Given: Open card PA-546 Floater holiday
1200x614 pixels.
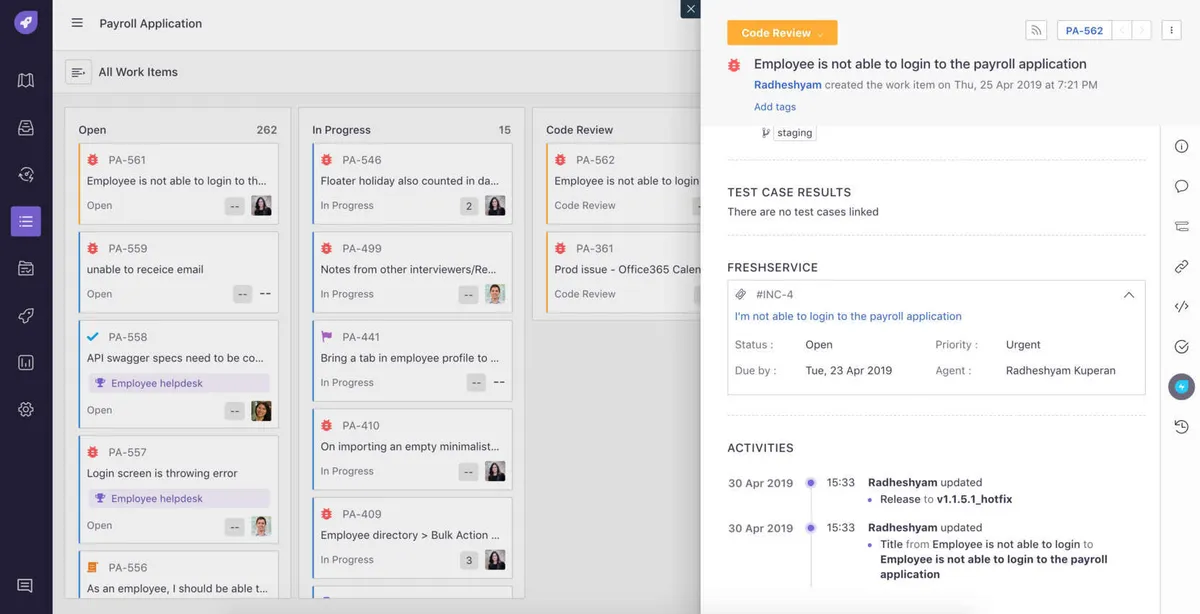Looking at the screenshot, I should click(412, 183).
